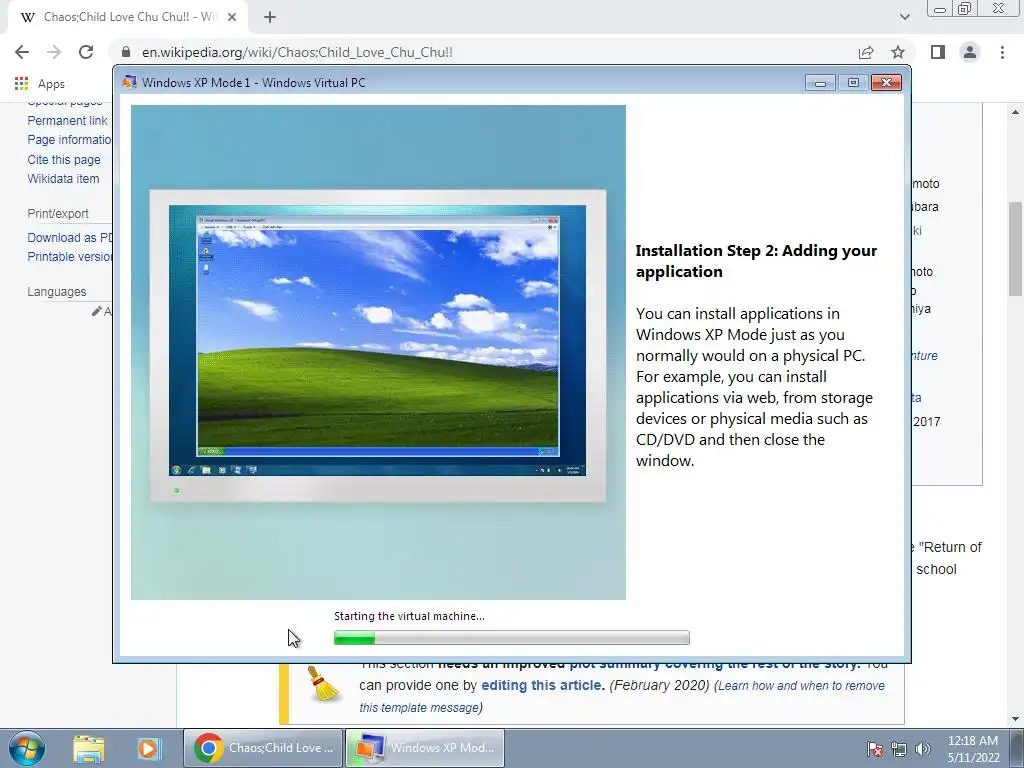The image size is (1024, 768).
Task: Go back in Chrome
Action: 22,52
